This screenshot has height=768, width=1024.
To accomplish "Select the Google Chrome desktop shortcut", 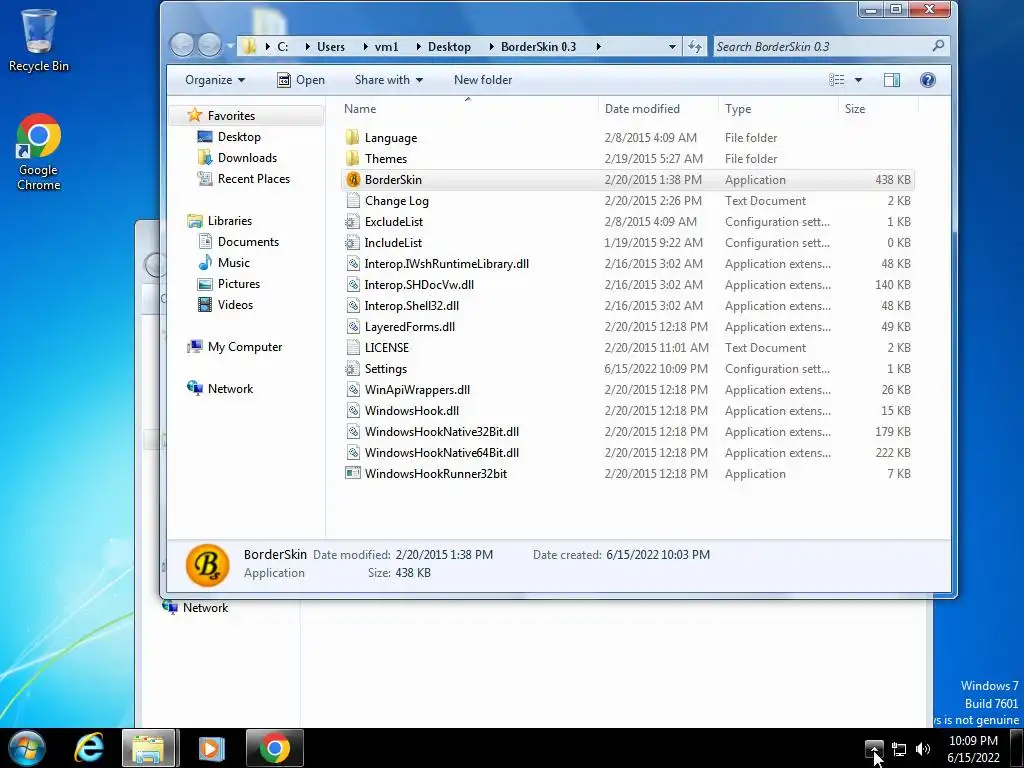I will [x=39, y=152].
